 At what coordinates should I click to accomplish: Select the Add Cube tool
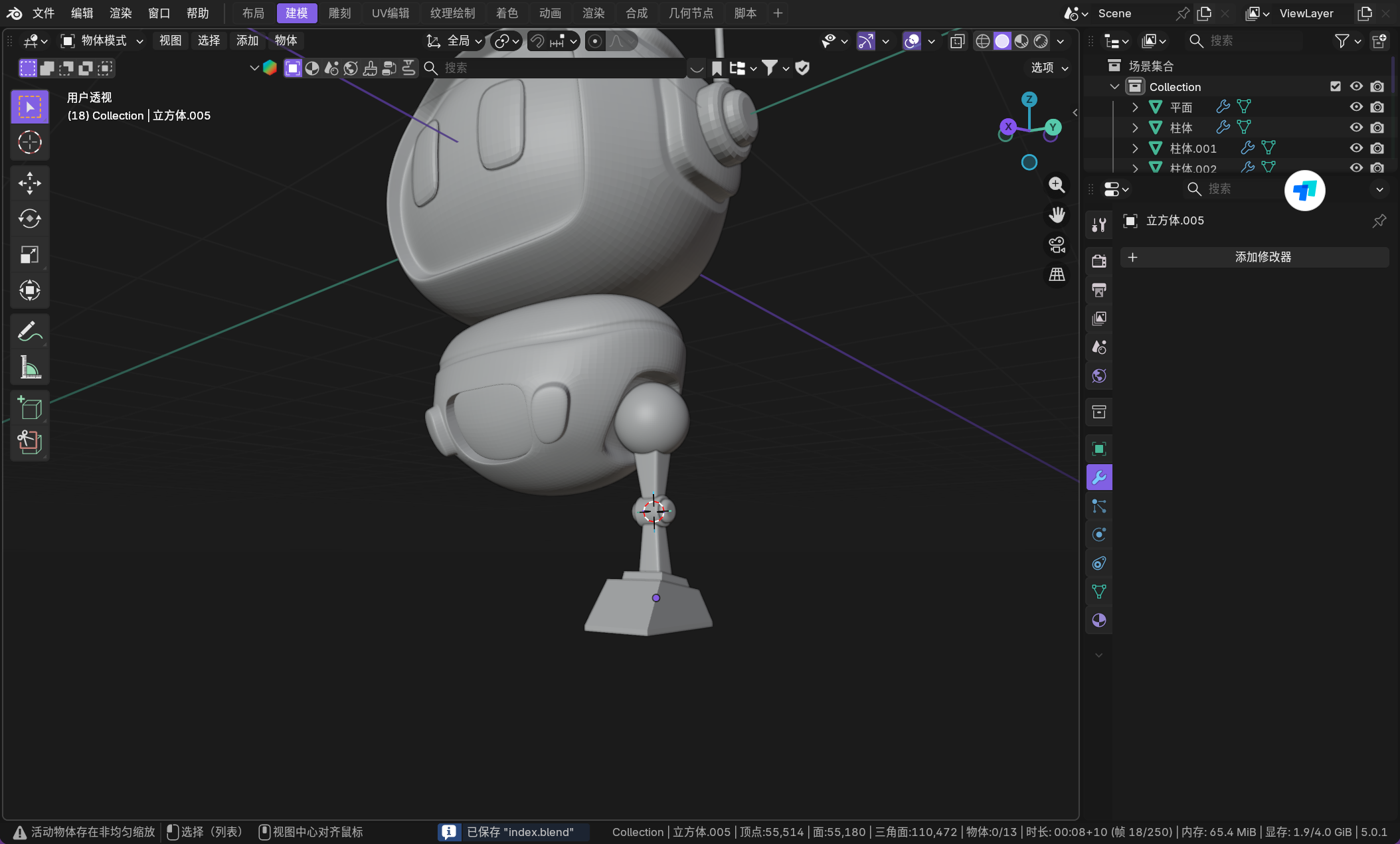pyautogui.click(x=30, y=408)
